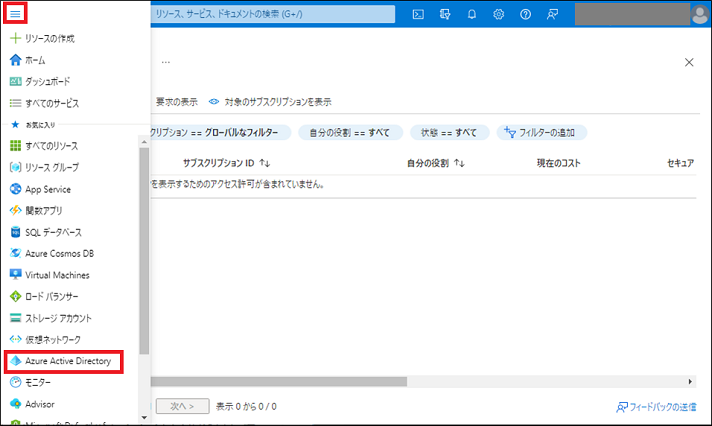This screenshot has height=426, width=712.
Task: Click the モニター gauge icon
Action: tap(15, 382)
